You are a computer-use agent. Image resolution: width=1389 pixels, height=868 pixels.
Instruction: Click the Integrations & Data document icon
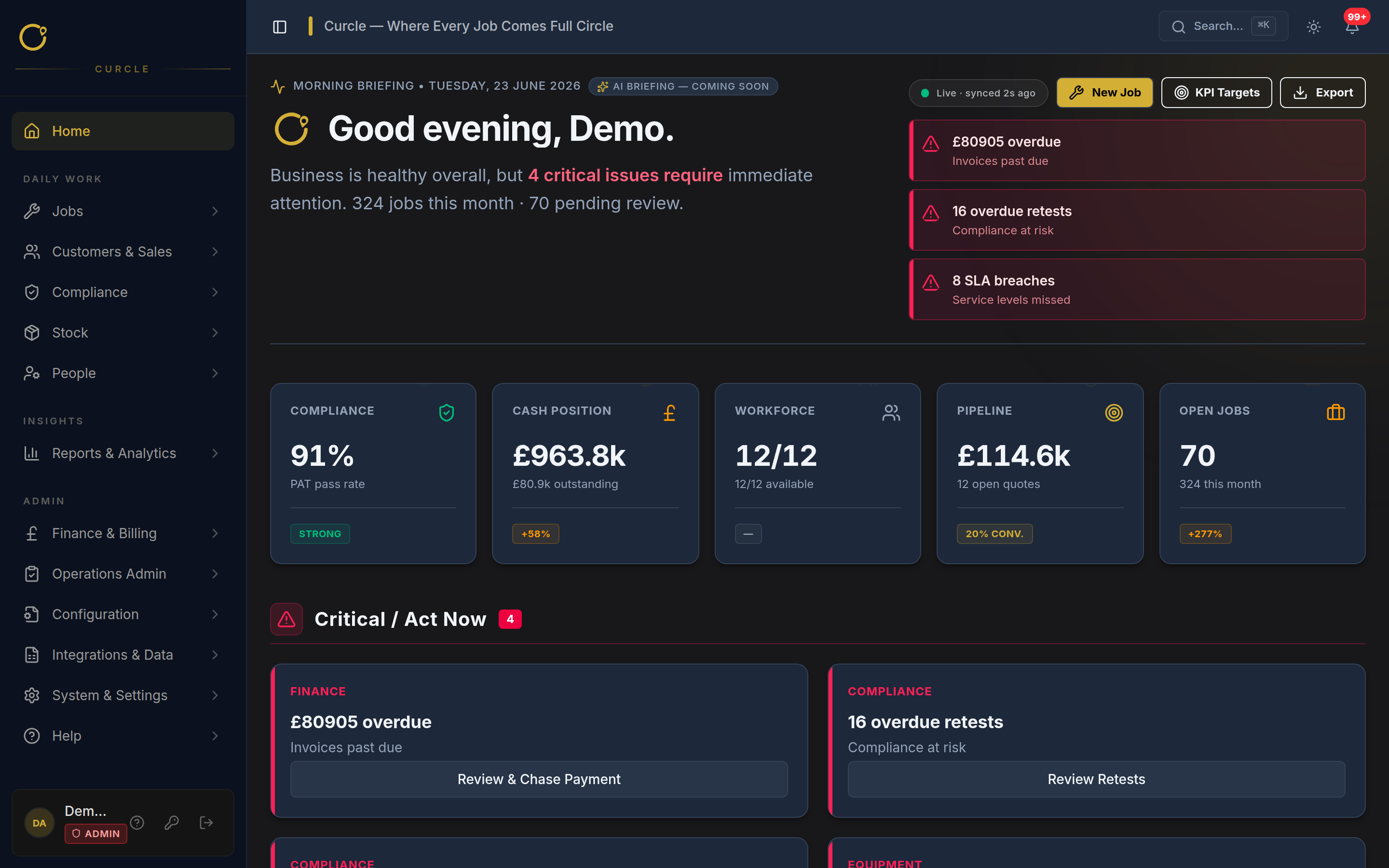coord(31,655)
